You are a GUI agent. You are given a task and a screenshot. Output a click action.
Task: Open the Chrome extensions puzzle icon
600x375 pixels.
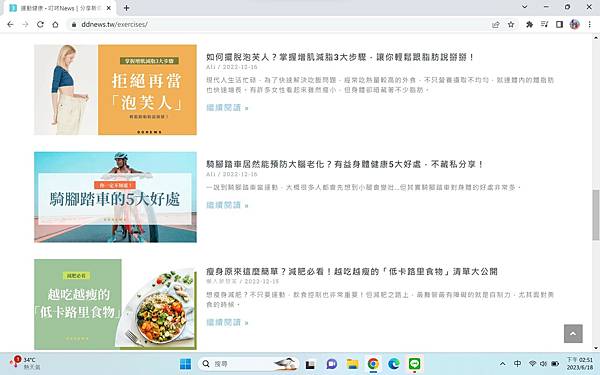click(530, 24)
